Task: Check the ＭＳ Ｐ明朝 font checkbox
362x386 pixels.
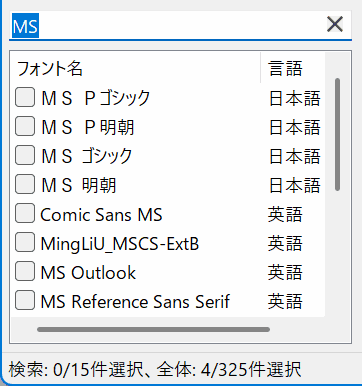Action: (25, 126)
